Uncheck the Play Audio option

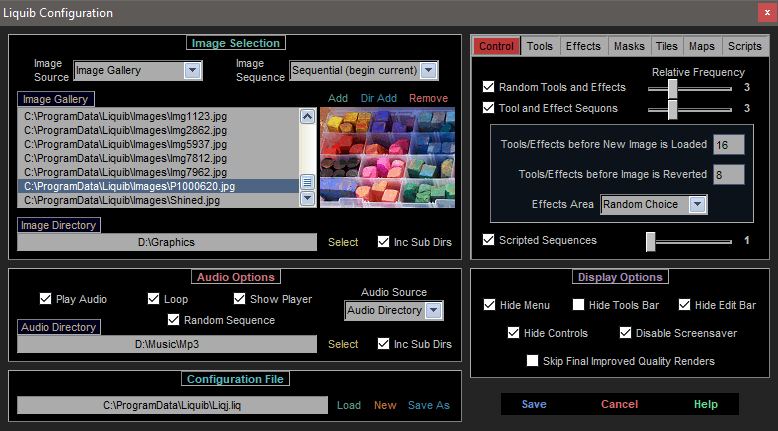click(45, 299)
